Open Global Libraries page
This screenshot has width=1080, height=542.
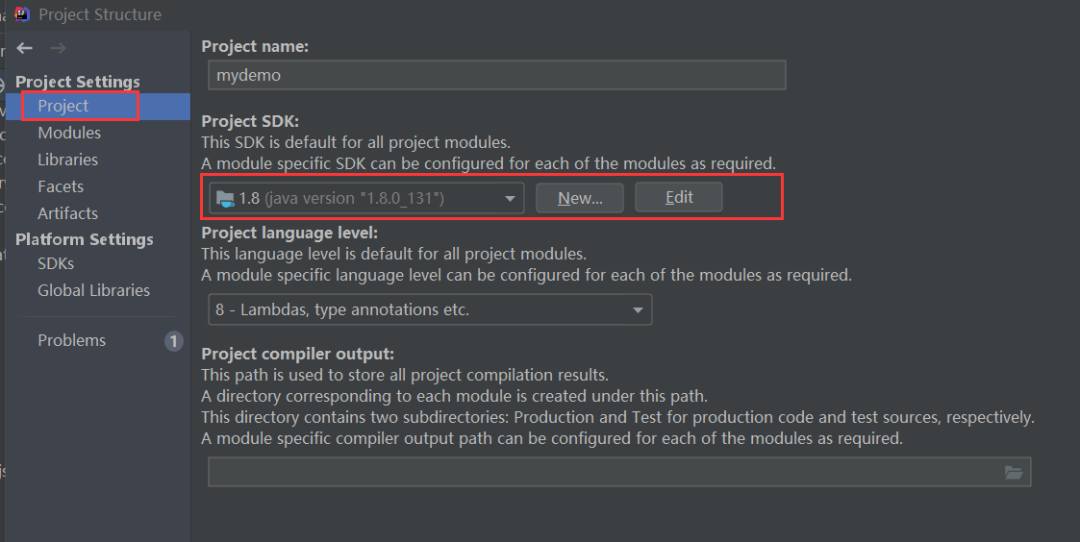click(94, 291)
